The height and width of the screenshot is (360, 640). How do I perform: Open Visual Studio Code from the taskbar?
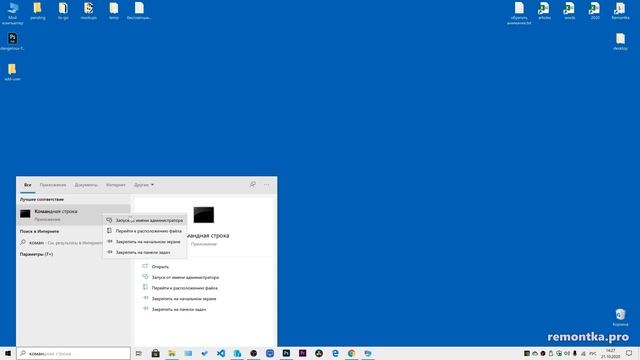221,353
